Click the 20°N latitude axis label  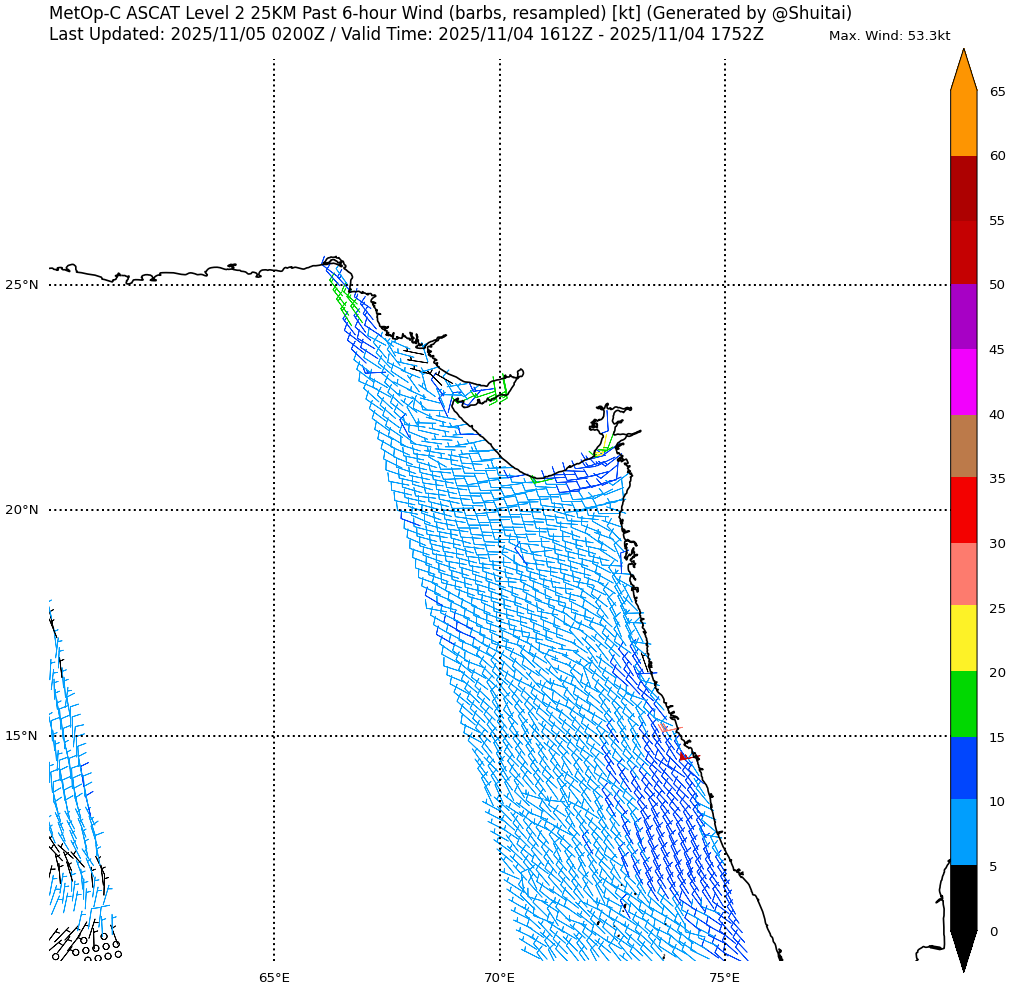pos(22,510)
